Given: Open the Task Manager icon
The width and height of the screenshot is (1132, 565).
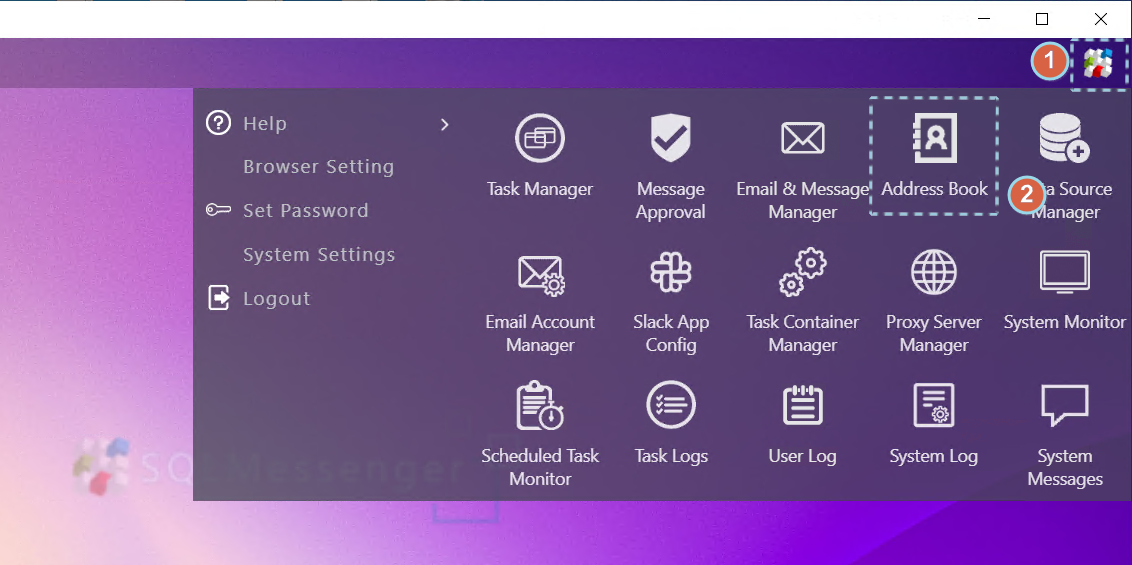Looking at the screenshot, I should (540, 137).
